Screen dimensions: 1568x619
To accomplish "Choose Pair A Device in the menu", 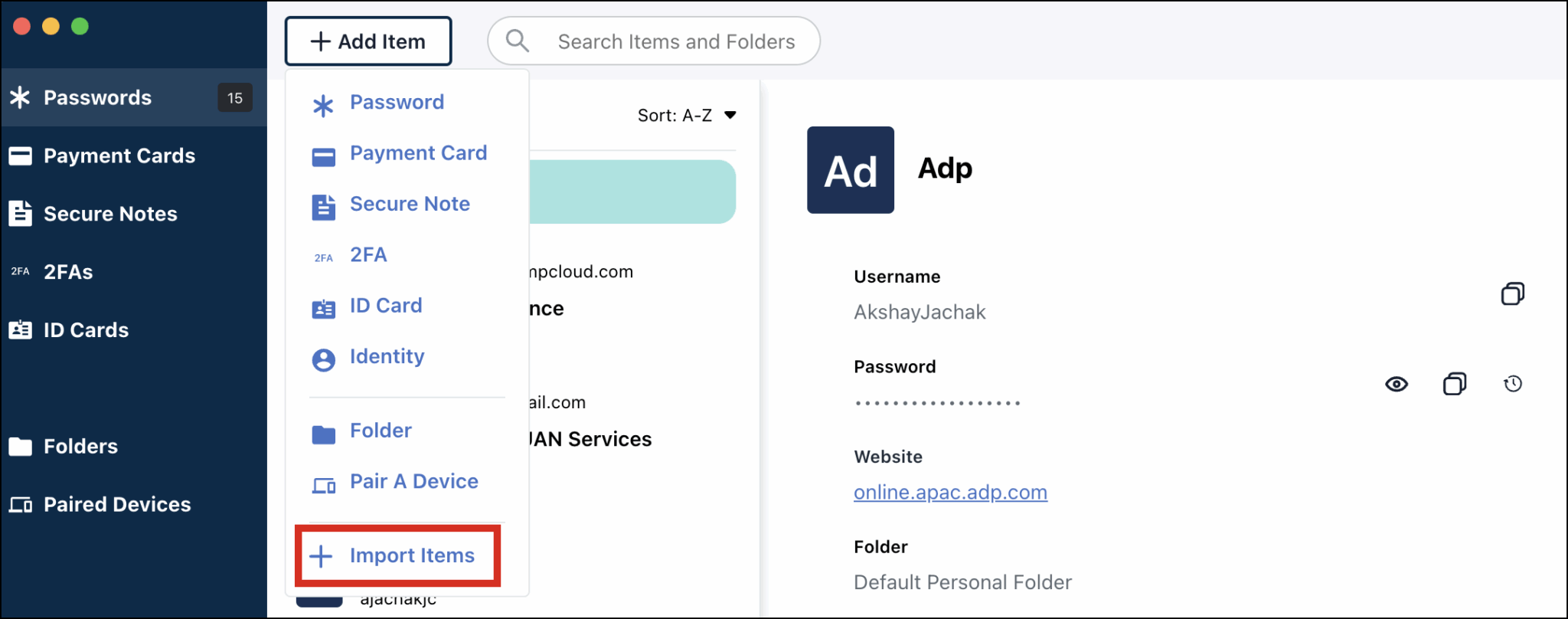I will point(413,481).
